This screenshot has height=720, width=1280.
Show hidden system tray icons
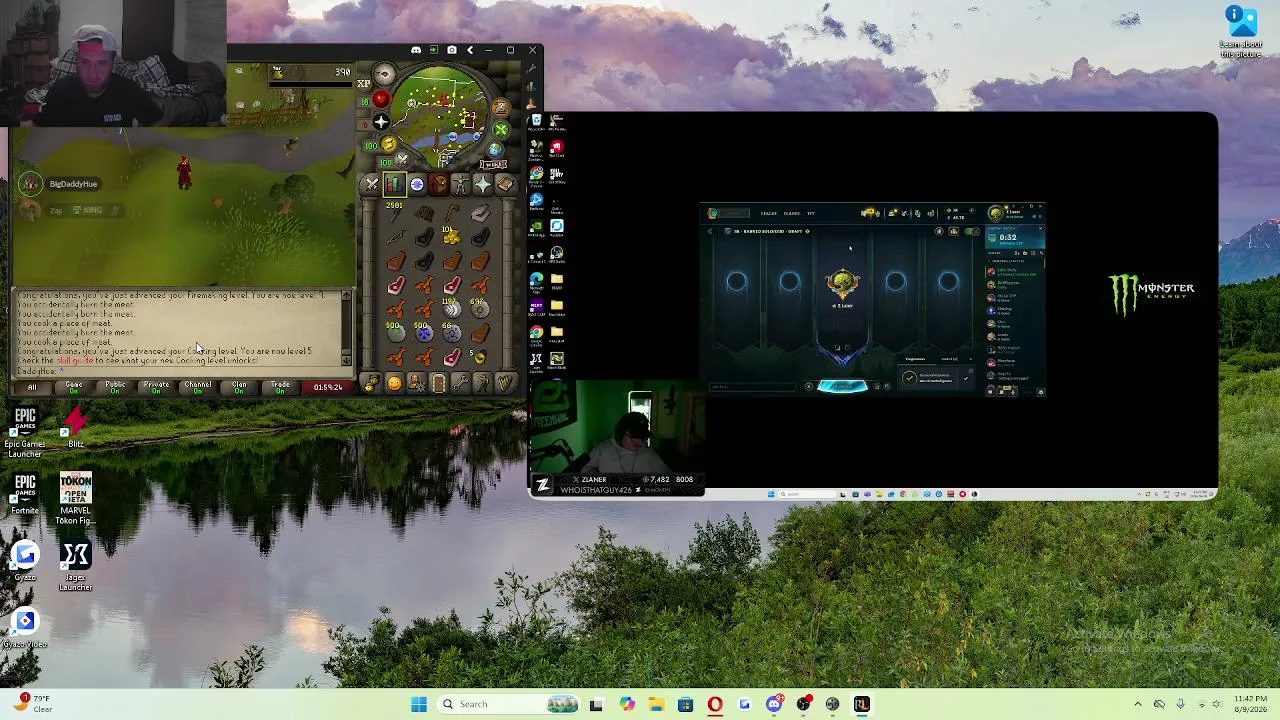point(1137,704)
